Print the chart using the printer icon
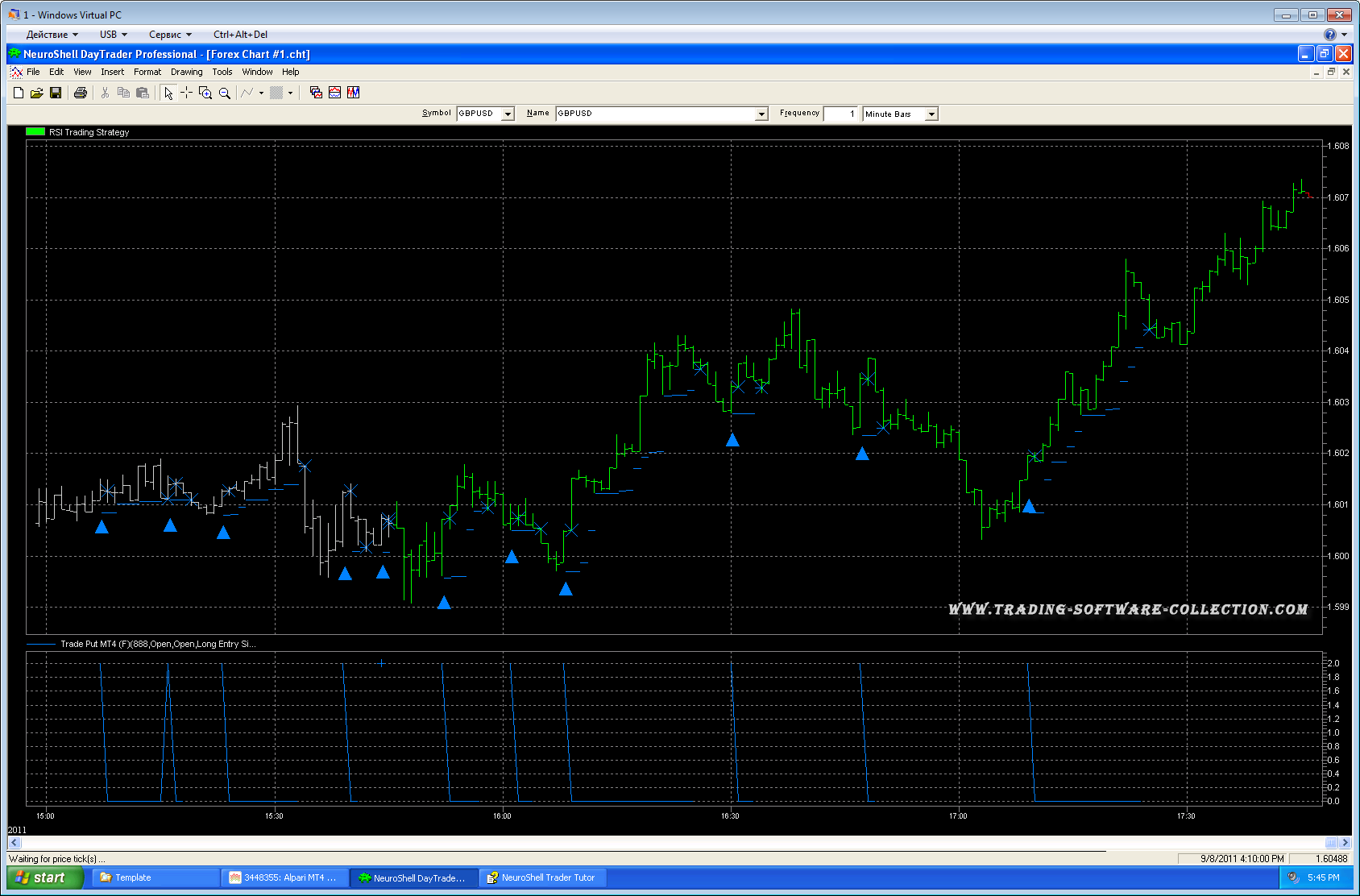The width and height of the screenshot is (1360, 896). 81,93
